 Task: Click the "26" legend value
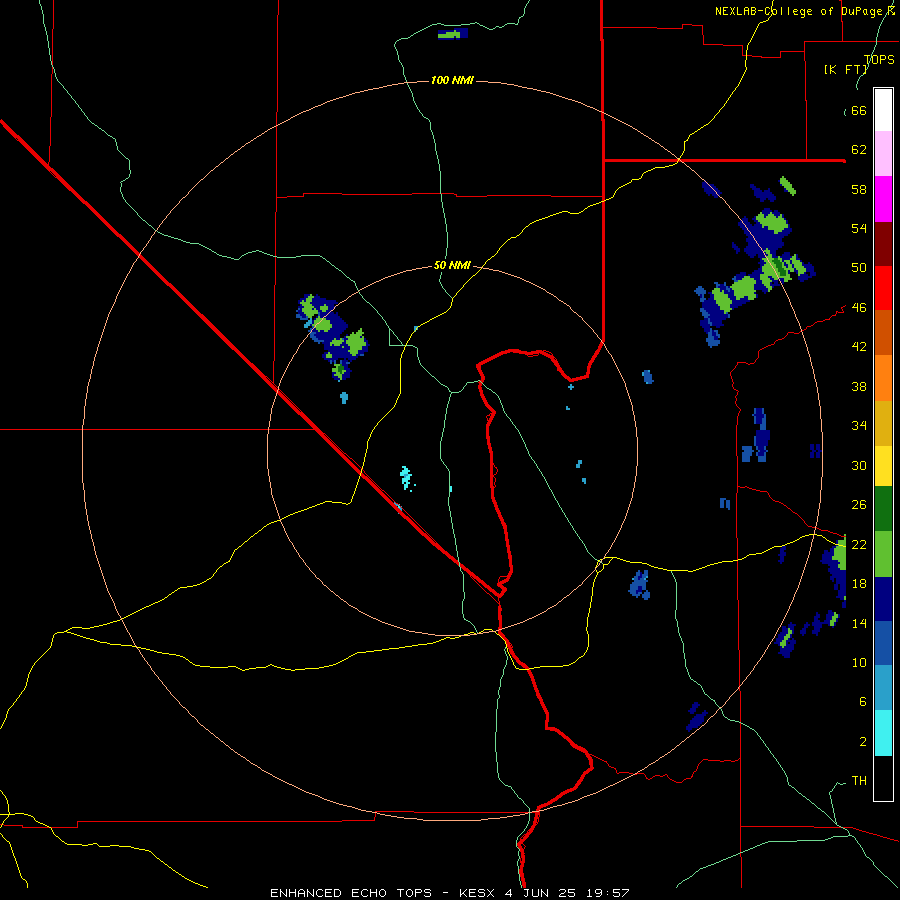(x=859, y=505)
